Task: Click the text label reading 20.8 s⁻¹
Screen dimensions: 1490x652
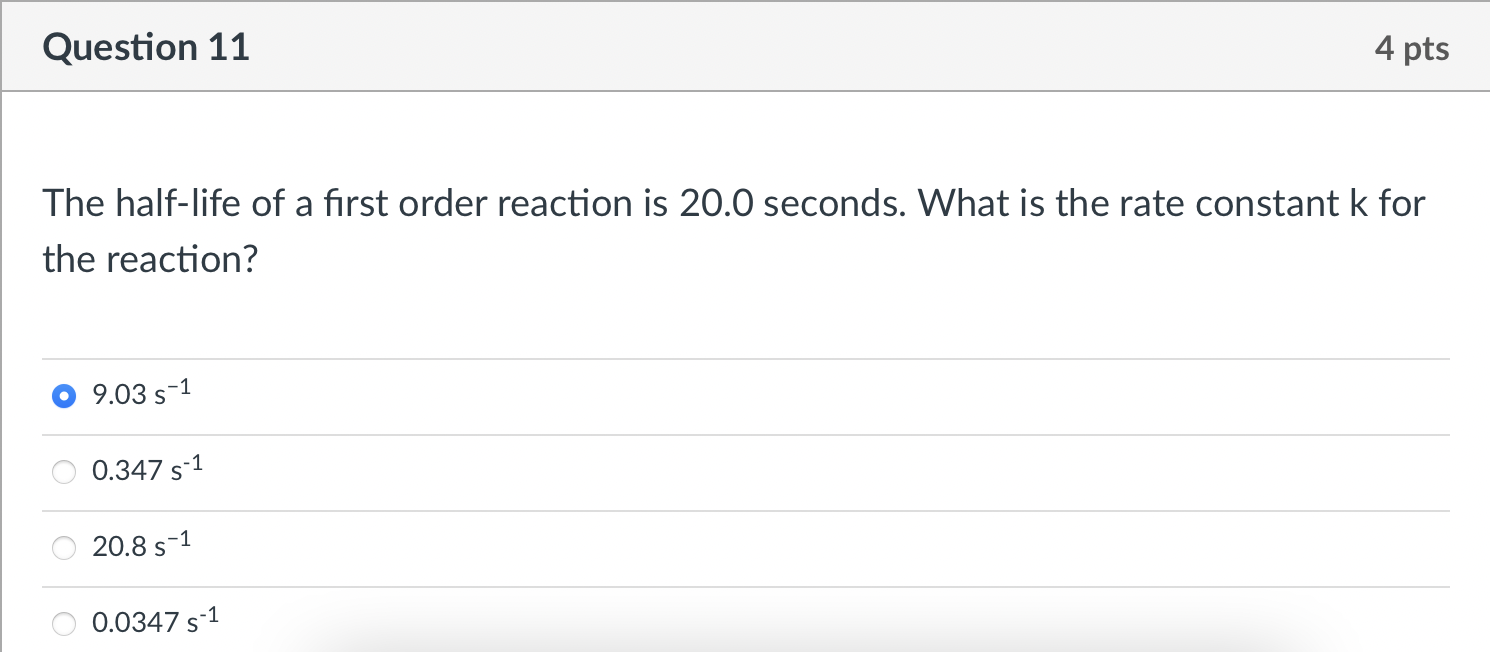Action: coord(138,546)
